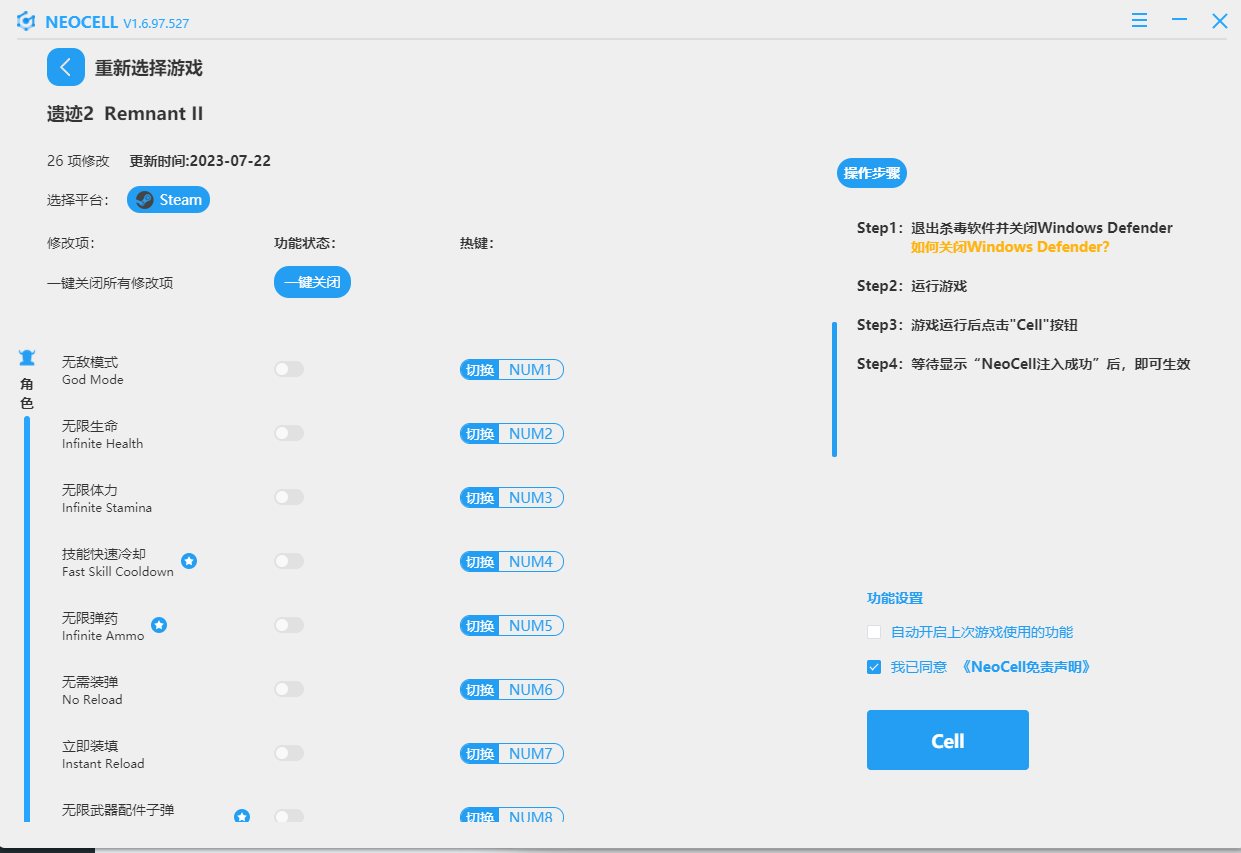Switch on Infinite Ammo toggle
The image size is (1241, 853).
click(289, 625)
